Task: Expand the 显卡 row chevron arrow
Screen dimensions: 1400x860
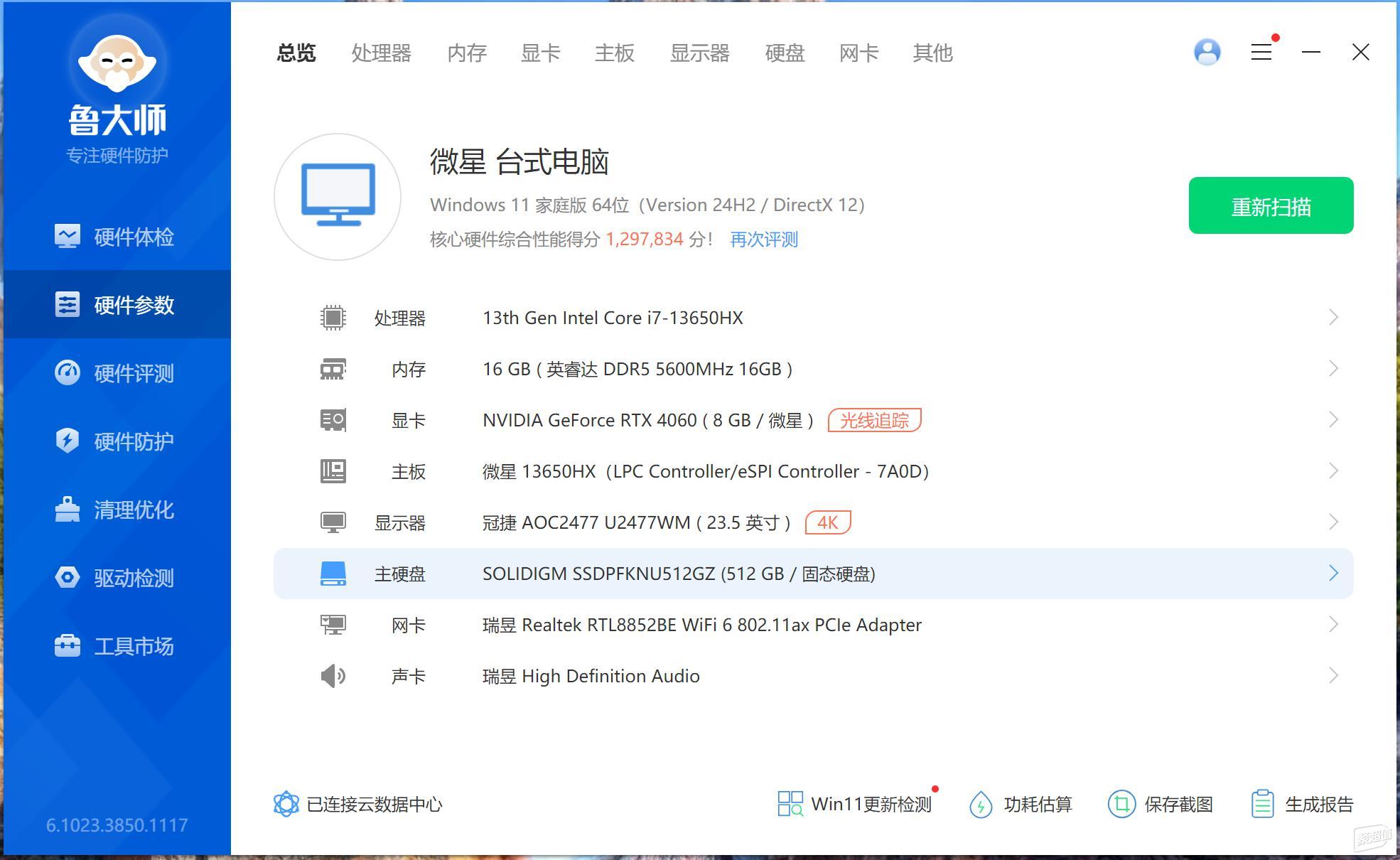Action: coord(1333,419)
